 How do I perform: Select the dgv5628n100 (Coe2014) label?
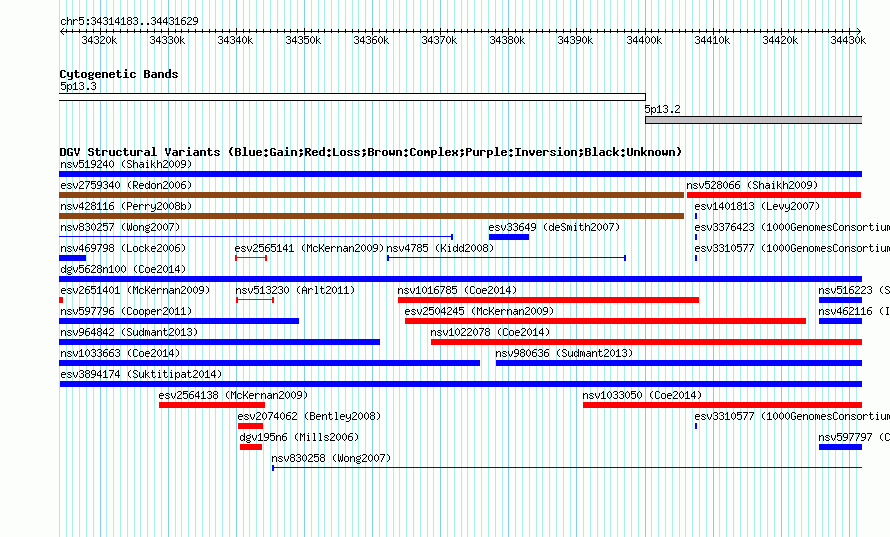point(123,269)
